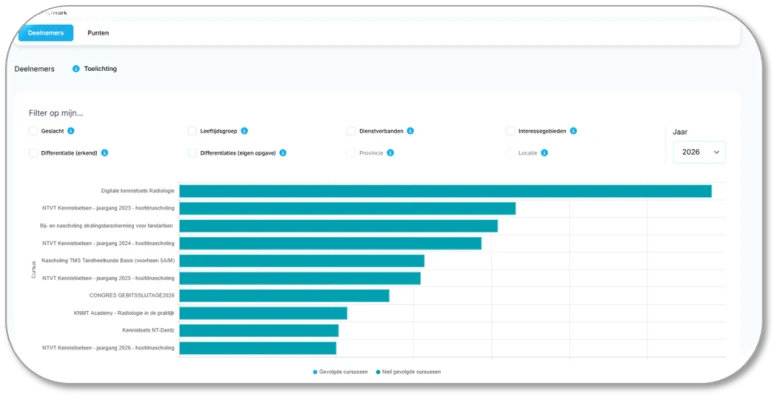Check the Interessegebieden filter
This screenshot has width=776, height=397.
pyautogui.click(x=510, y=131)
